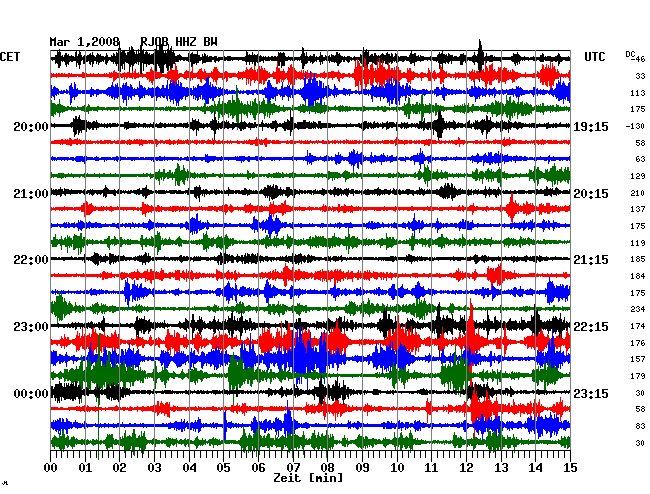Click the "21:00" CET time label
650x494 pixels.
[31, 194]
